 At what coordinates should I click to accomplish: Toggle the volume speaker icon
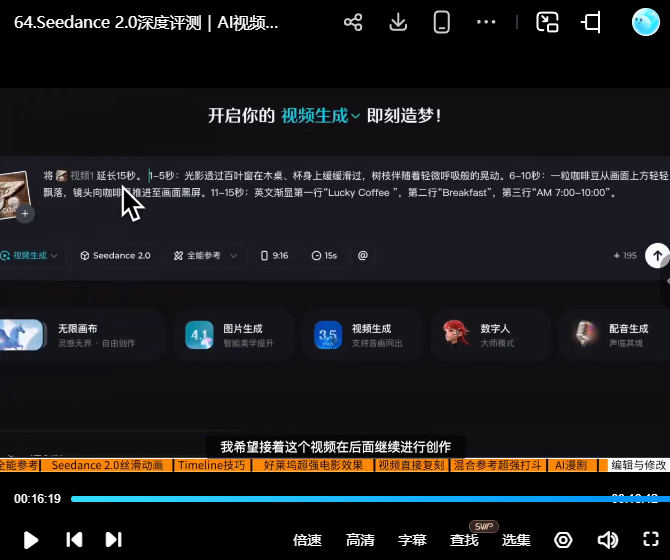[x=607, y=540]
